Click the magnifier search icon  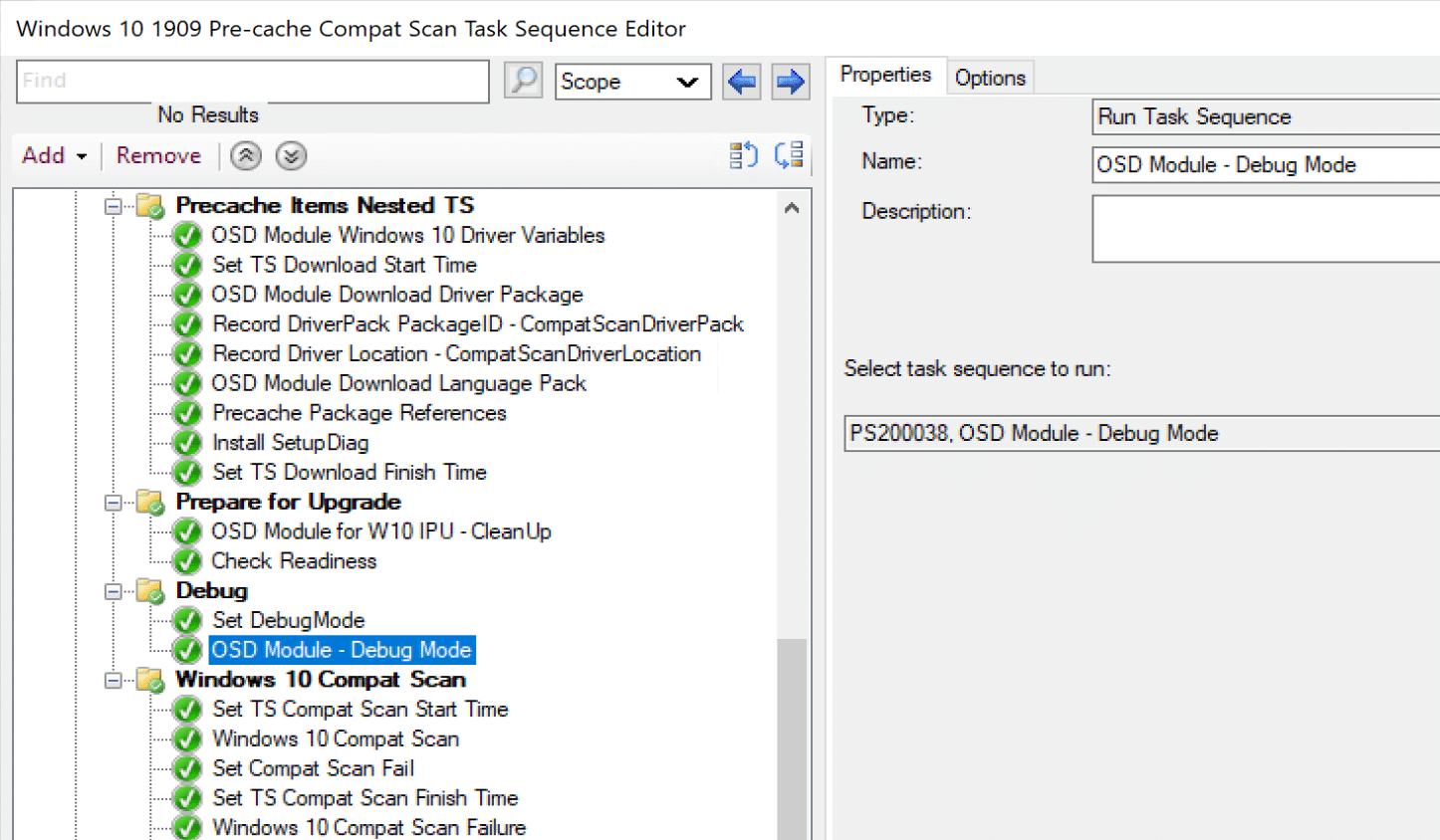coord(524,81)
